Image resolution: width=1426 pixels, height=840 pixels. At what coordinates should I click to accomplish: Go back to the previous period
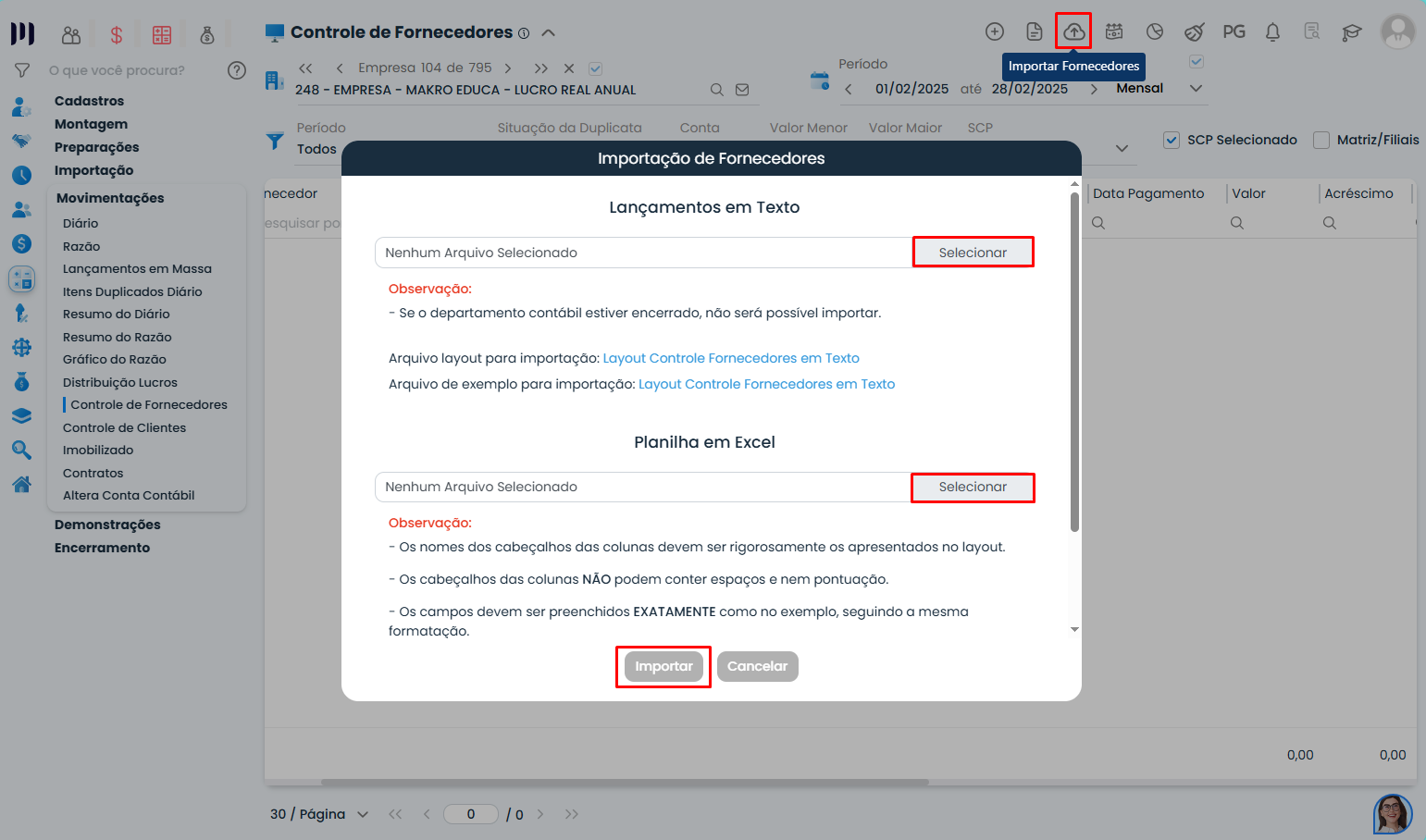point(849,90)
